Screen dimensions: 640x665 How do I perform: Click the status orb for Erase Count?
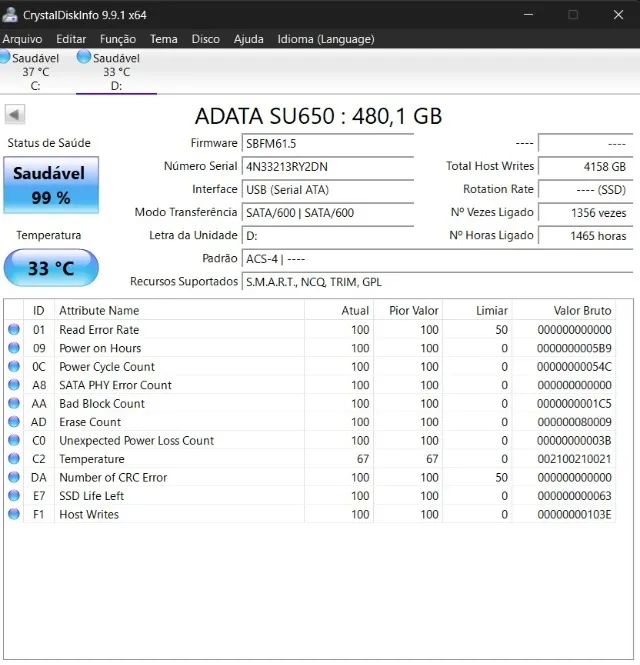[14, 422]
